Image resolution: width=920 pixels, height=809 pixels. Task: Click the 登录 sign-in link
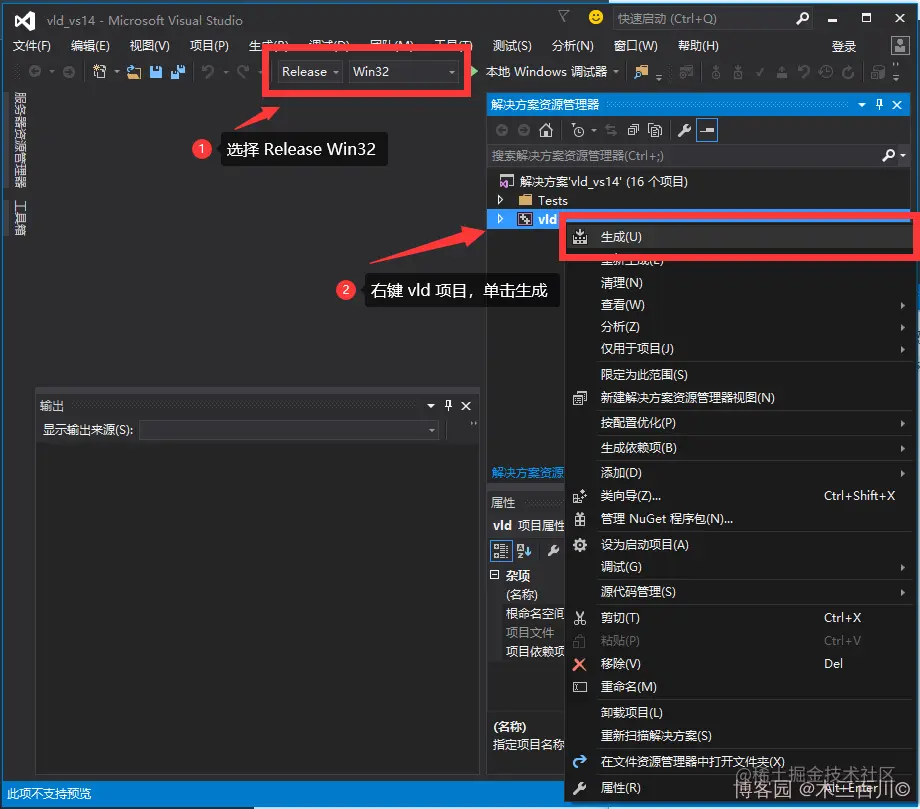[x=844, y=46]
